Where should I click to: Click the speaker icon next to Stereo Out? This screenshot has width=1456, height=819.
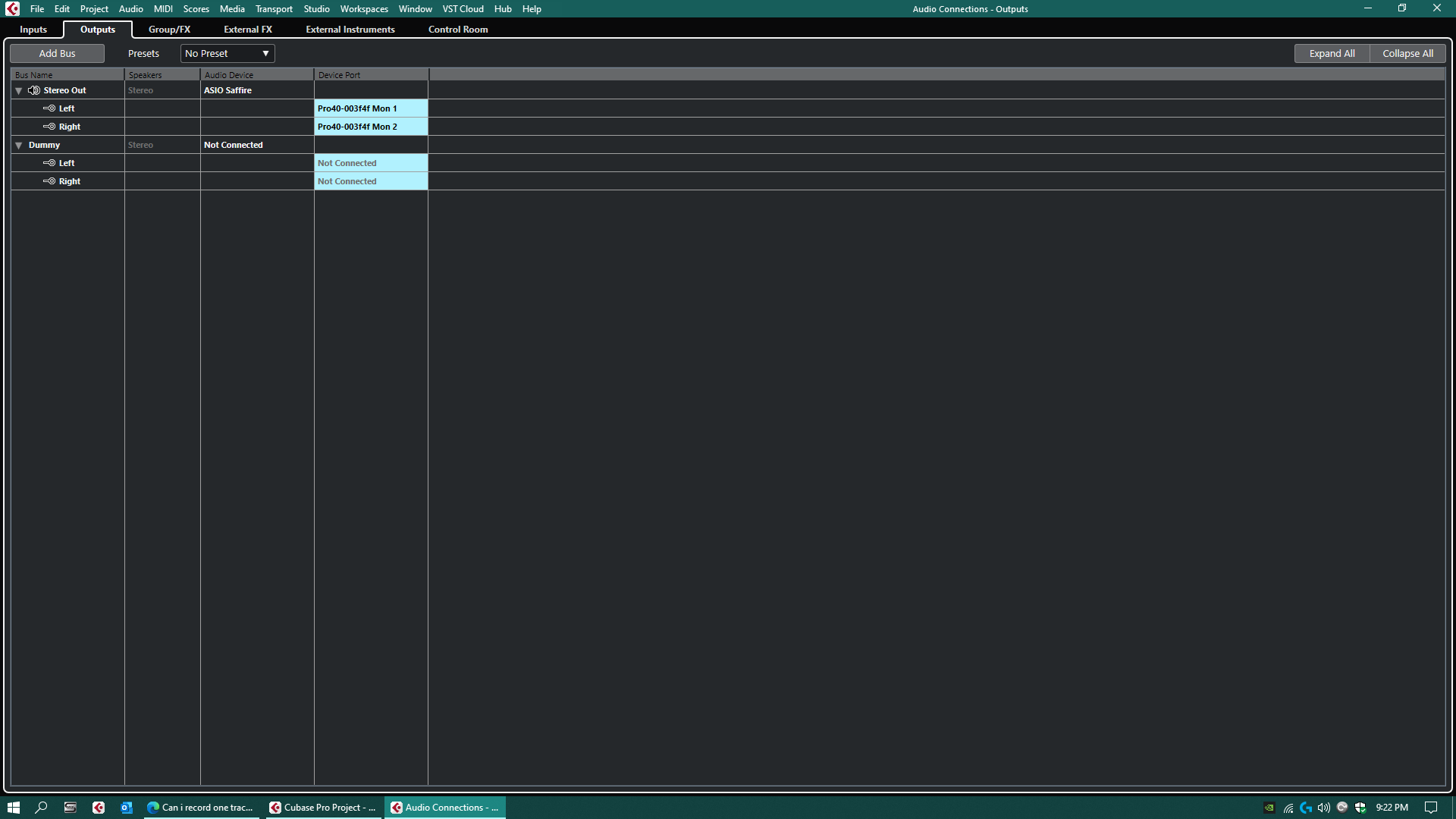coord(34,90)
